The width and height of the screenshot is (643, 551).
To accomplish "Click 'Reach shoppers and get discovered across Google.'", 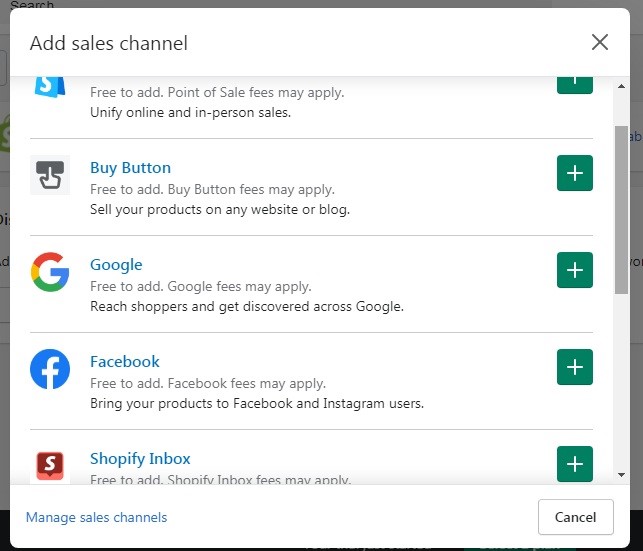I will coord(247,306).
